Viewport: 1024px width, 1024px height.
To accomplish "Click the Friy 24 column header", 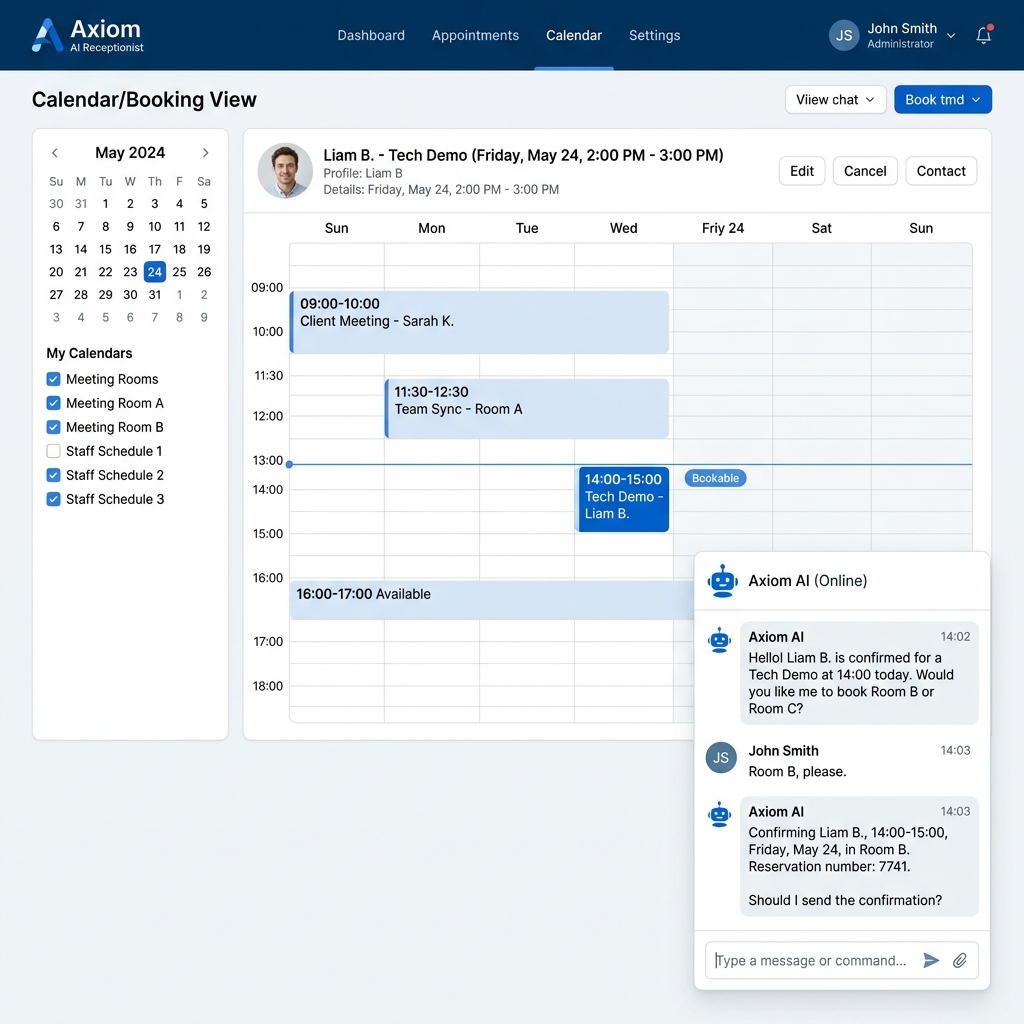I will click(723, 228).
